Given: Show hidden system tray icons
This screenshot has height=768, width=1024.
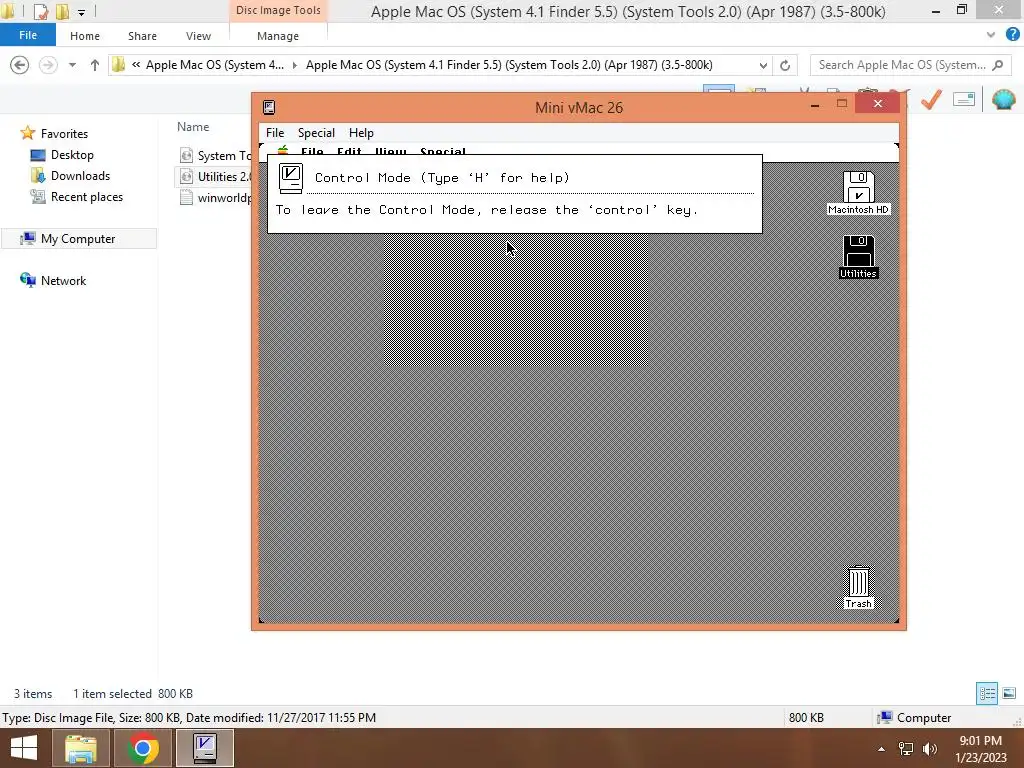Looking at the screenshot, I should coord(882,749).
